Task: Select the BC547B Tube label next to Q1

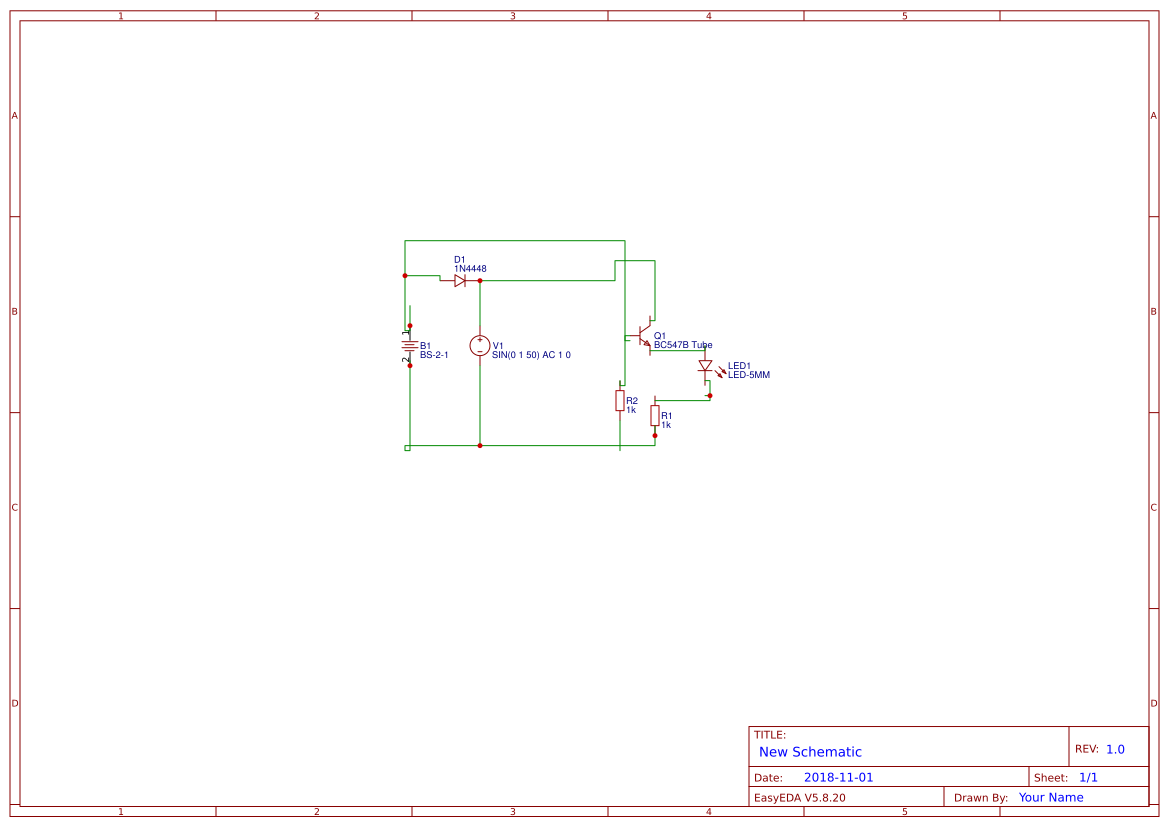Action: (683, 344)
